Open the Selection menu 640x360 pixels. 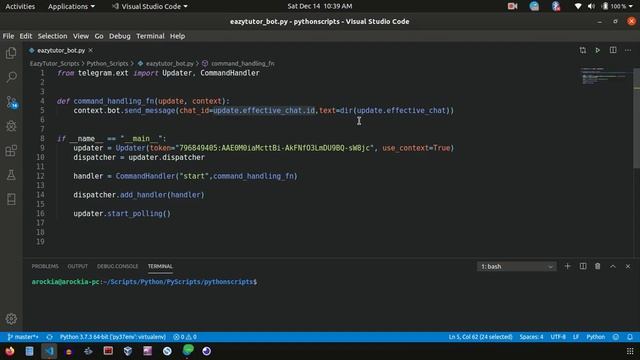52,36
